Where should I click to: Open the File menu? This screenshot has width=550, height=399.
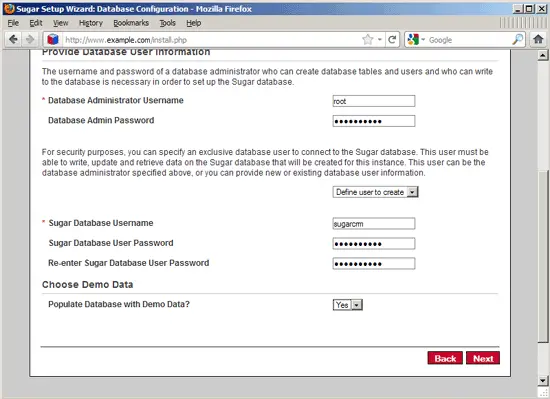[x=13, y=23]
